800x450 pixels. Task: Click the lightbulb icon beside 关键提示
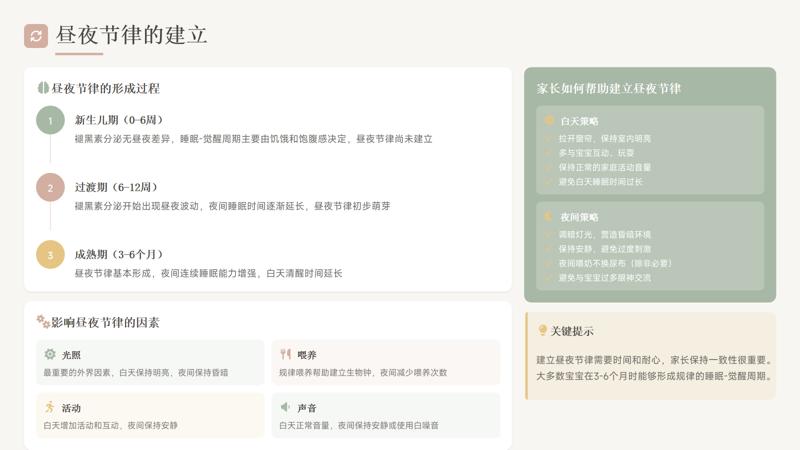pyautogui.click(x=543, y=330)
